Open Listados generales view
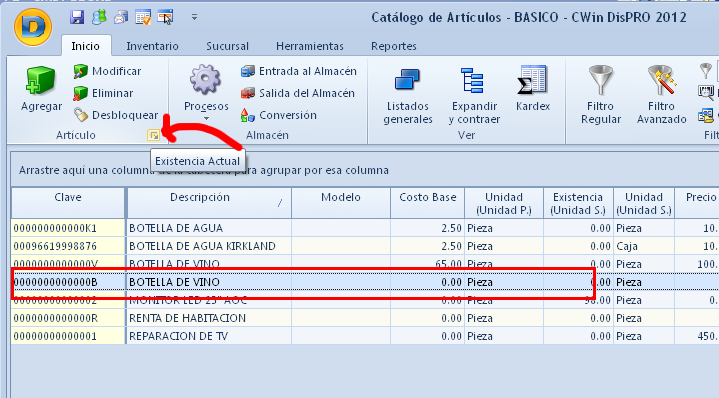Viewport: 719px width, 398px height. pos(408,95)
